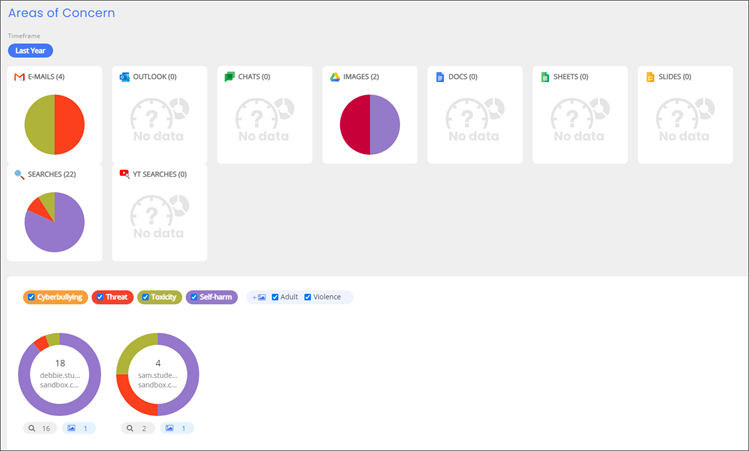Click the Gmail icon on E-MAILS card

(x=19, y=77)
